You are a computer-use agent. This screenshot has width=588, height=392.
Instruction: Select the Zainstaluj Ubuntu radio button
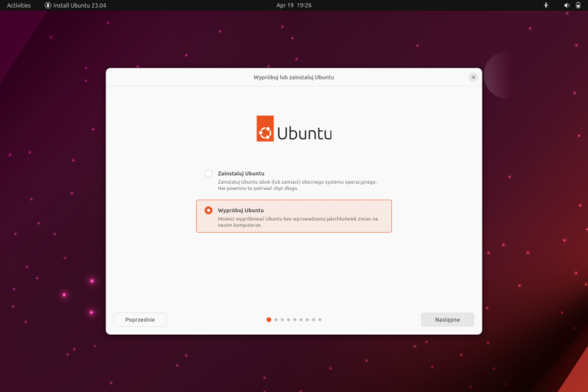click(x=208, y=173)
